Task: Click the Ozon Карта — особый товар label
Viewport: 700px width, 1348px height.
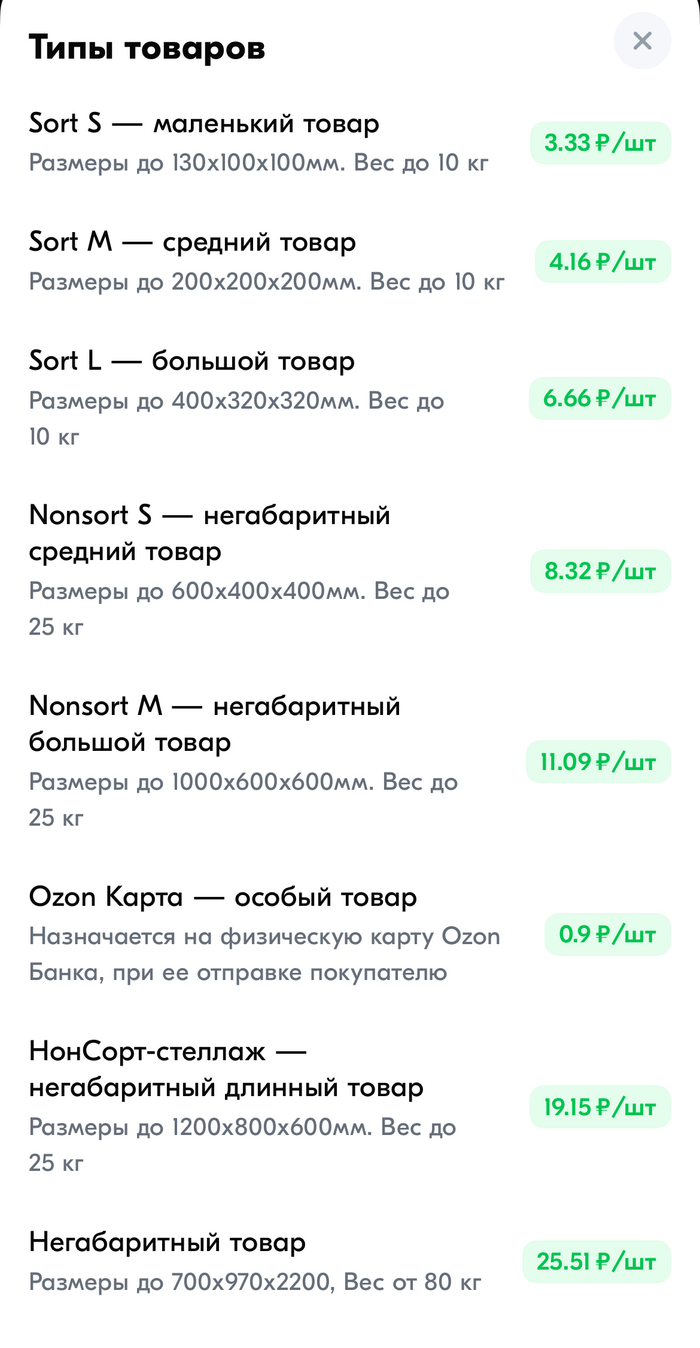Action: click(222, 896)
